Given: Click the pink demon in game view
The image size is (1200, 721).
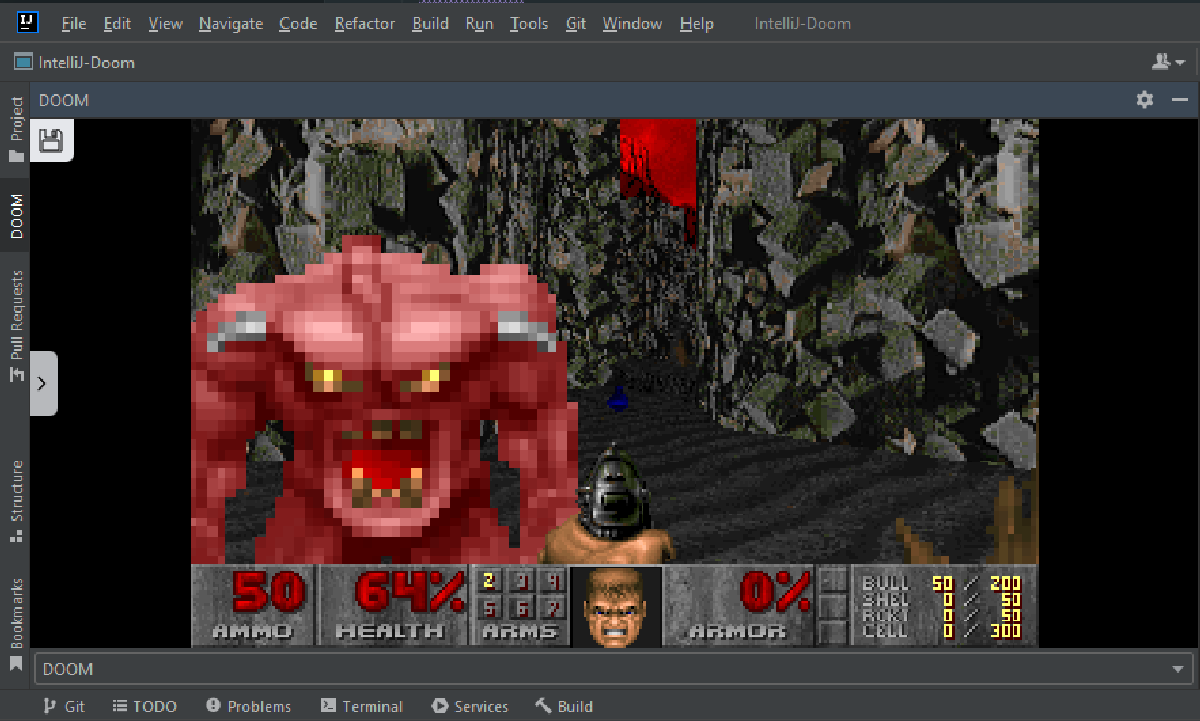Looking at the screenshot, I should click(x=384, y=400).
